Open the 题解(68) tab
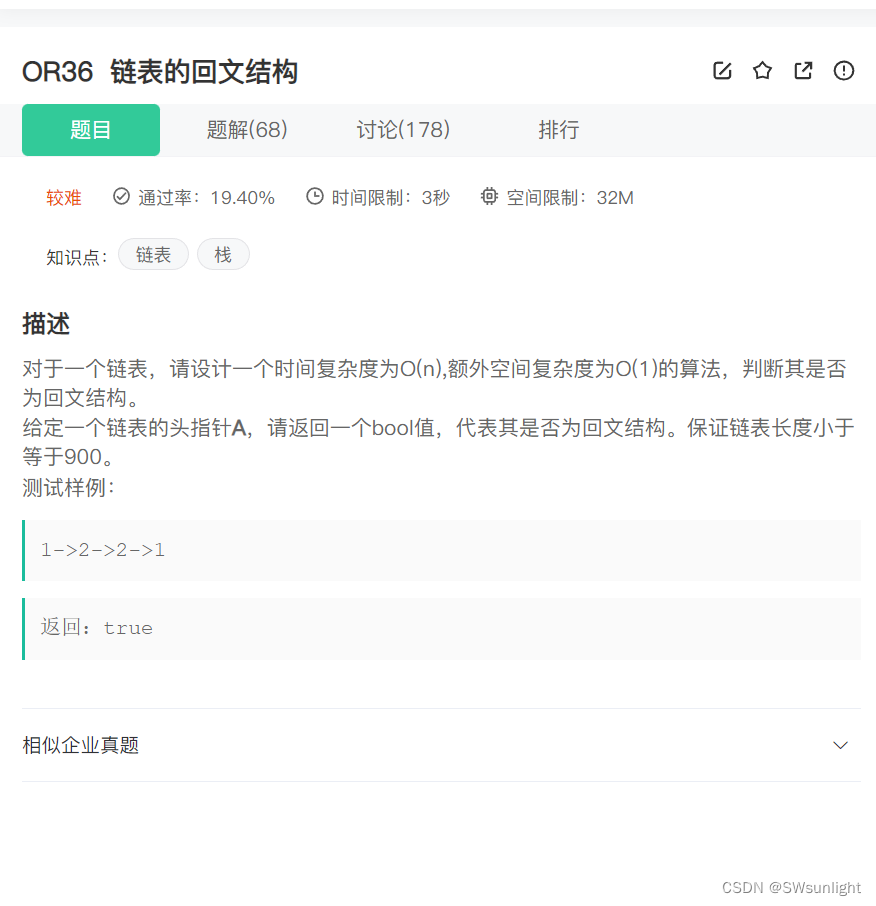876x906 pixels. (x=247, y=130)
